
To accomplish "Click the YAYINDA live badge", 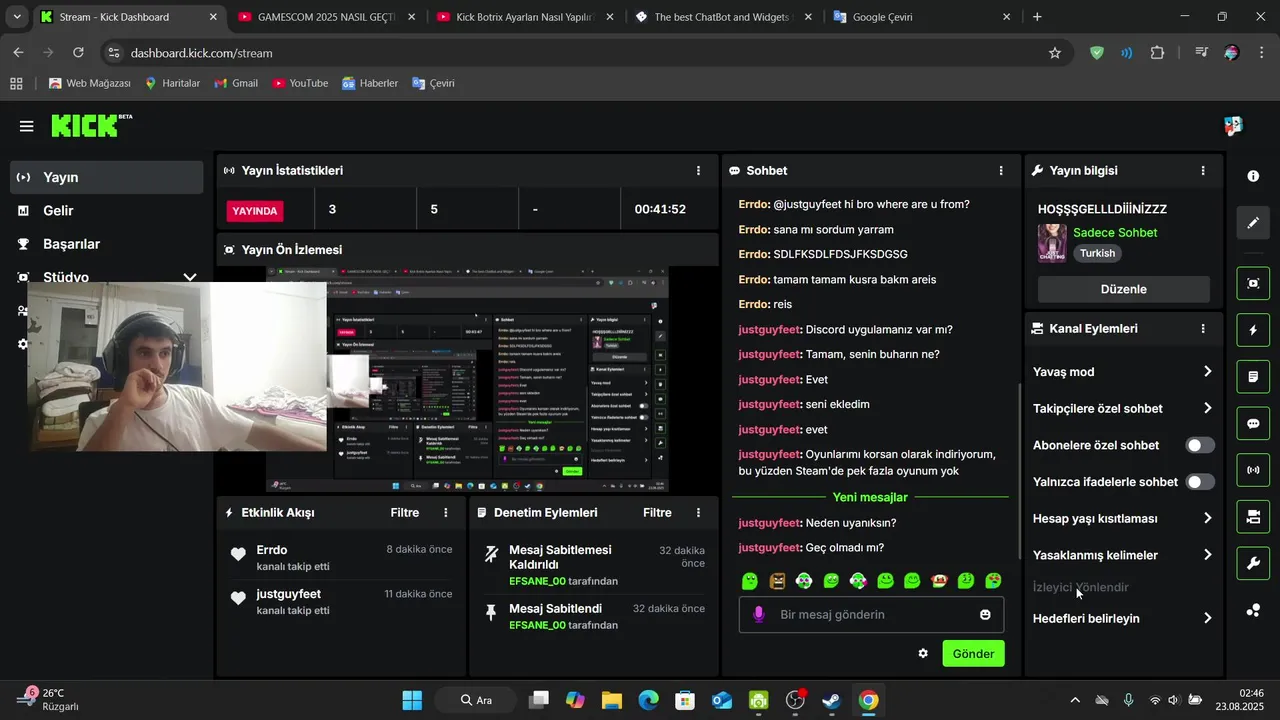I will (255, 211).
